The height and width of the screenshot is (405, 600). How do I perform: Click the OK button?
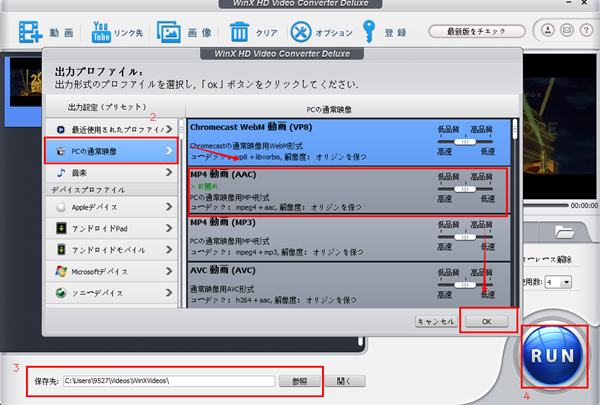tap(486, 321)
